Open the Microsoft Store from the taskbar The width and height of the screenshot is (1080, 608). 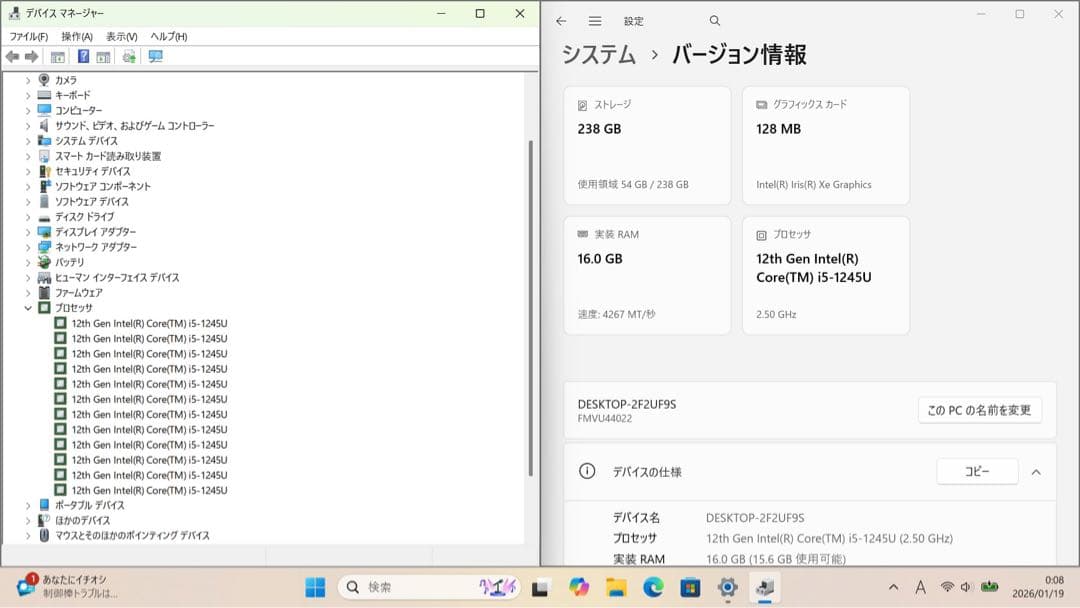click(689, 588)
